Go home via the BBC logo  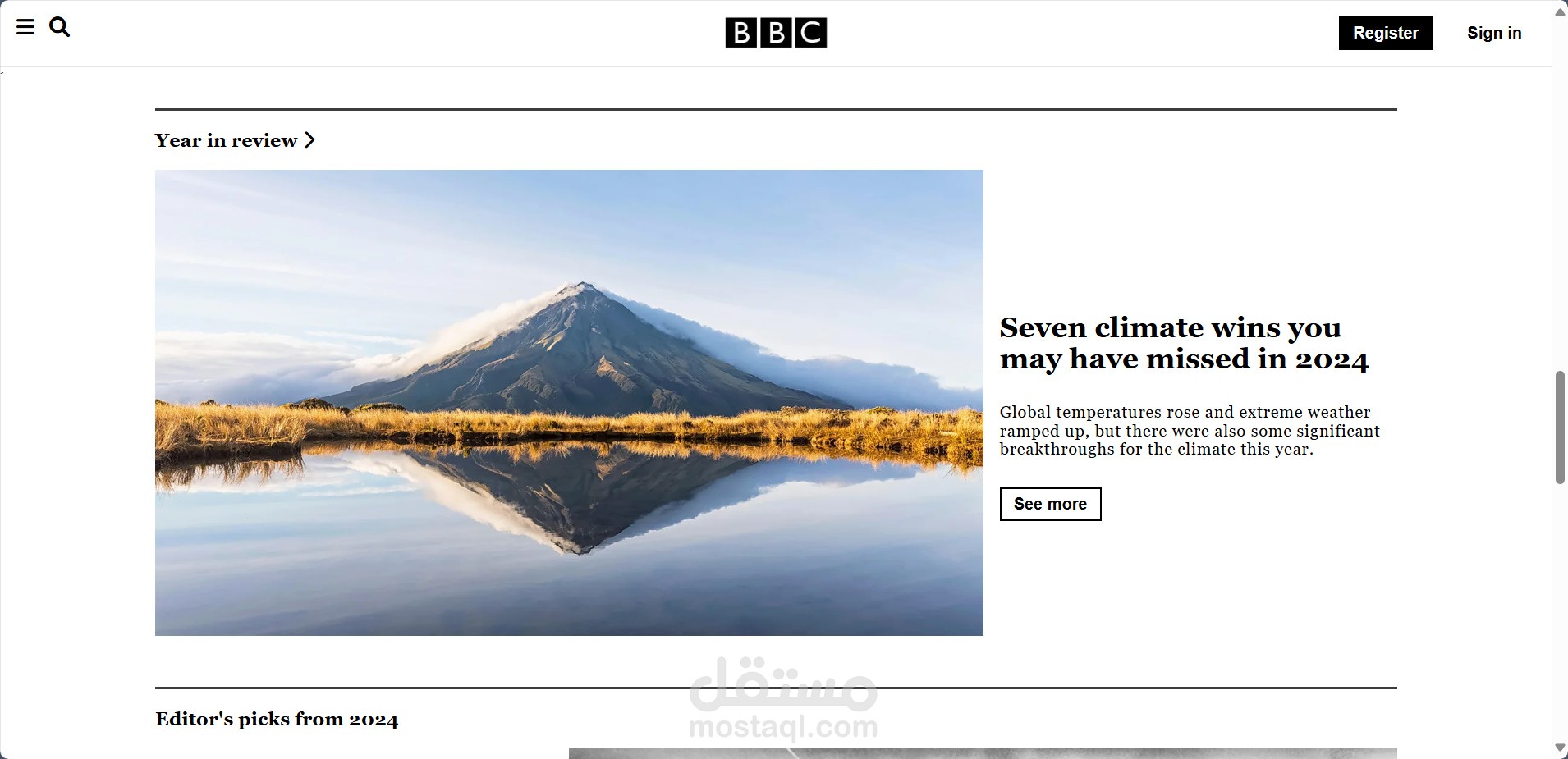tap(776, 33)
